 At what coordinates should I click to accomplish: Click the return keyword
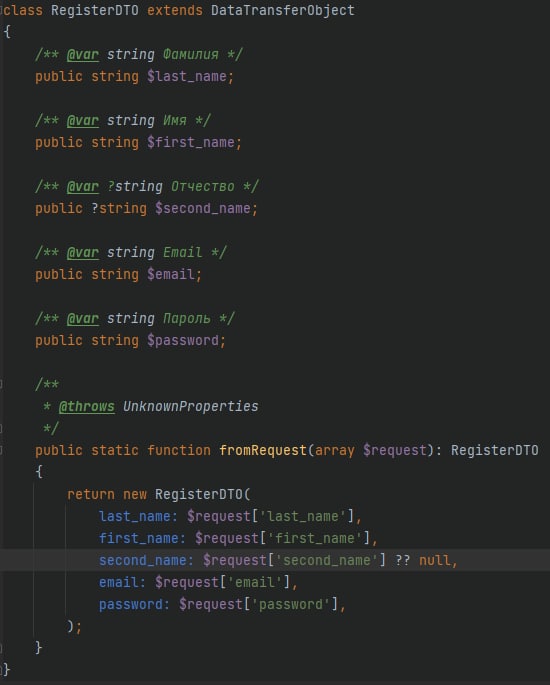tap(91, 495)
